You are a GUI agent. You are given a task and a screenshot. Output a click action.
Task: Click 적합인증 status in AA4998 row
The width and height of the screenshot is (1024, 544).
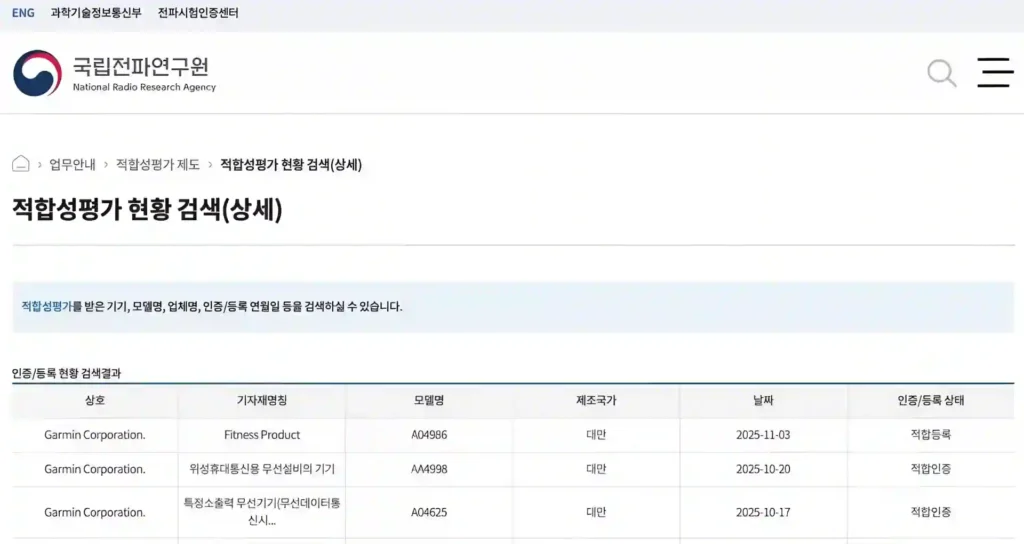[931, 469]
